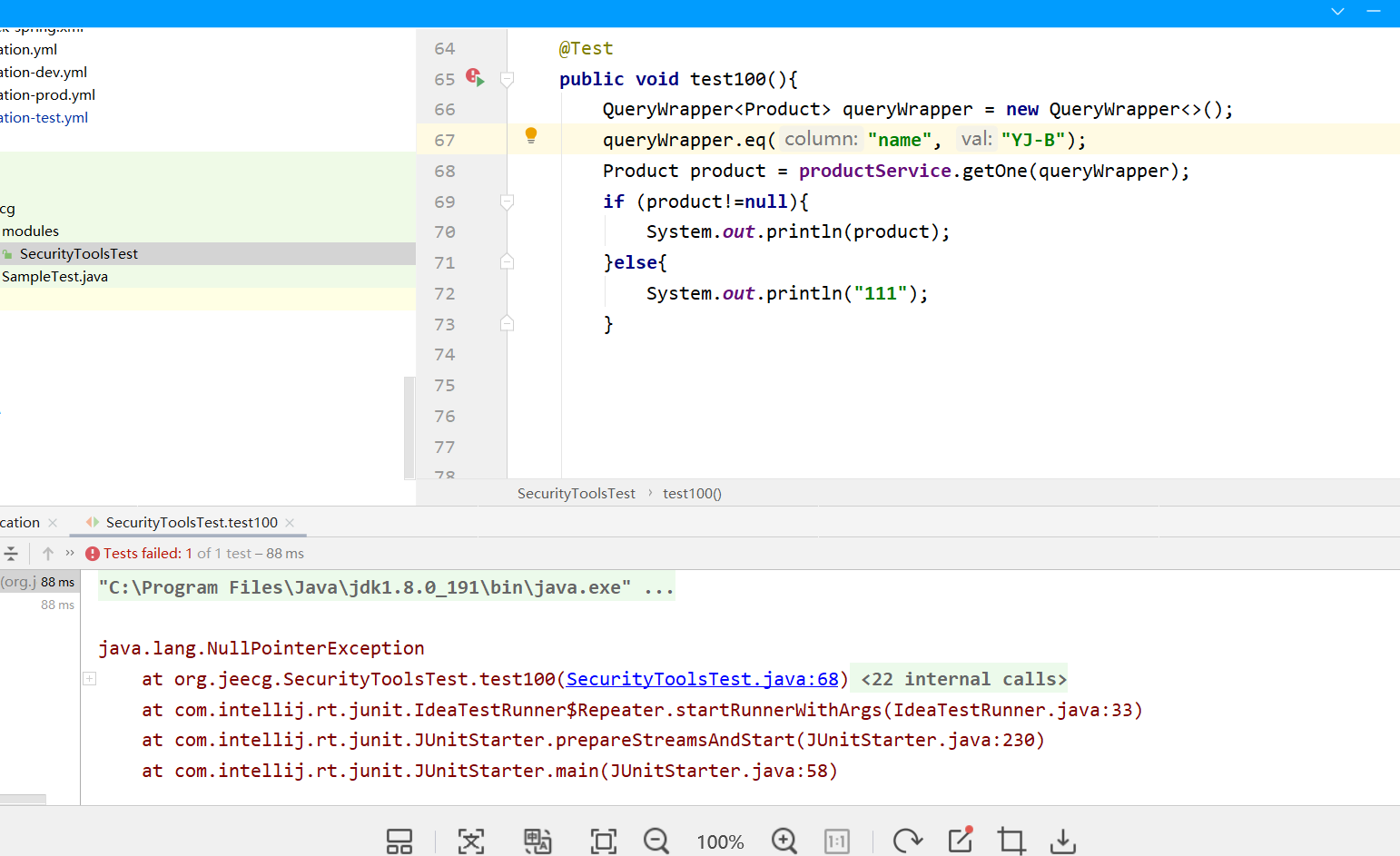The image size is (1400, 856).
Task: Select the crop tool icon
Action: click(x=1011, y=841)
